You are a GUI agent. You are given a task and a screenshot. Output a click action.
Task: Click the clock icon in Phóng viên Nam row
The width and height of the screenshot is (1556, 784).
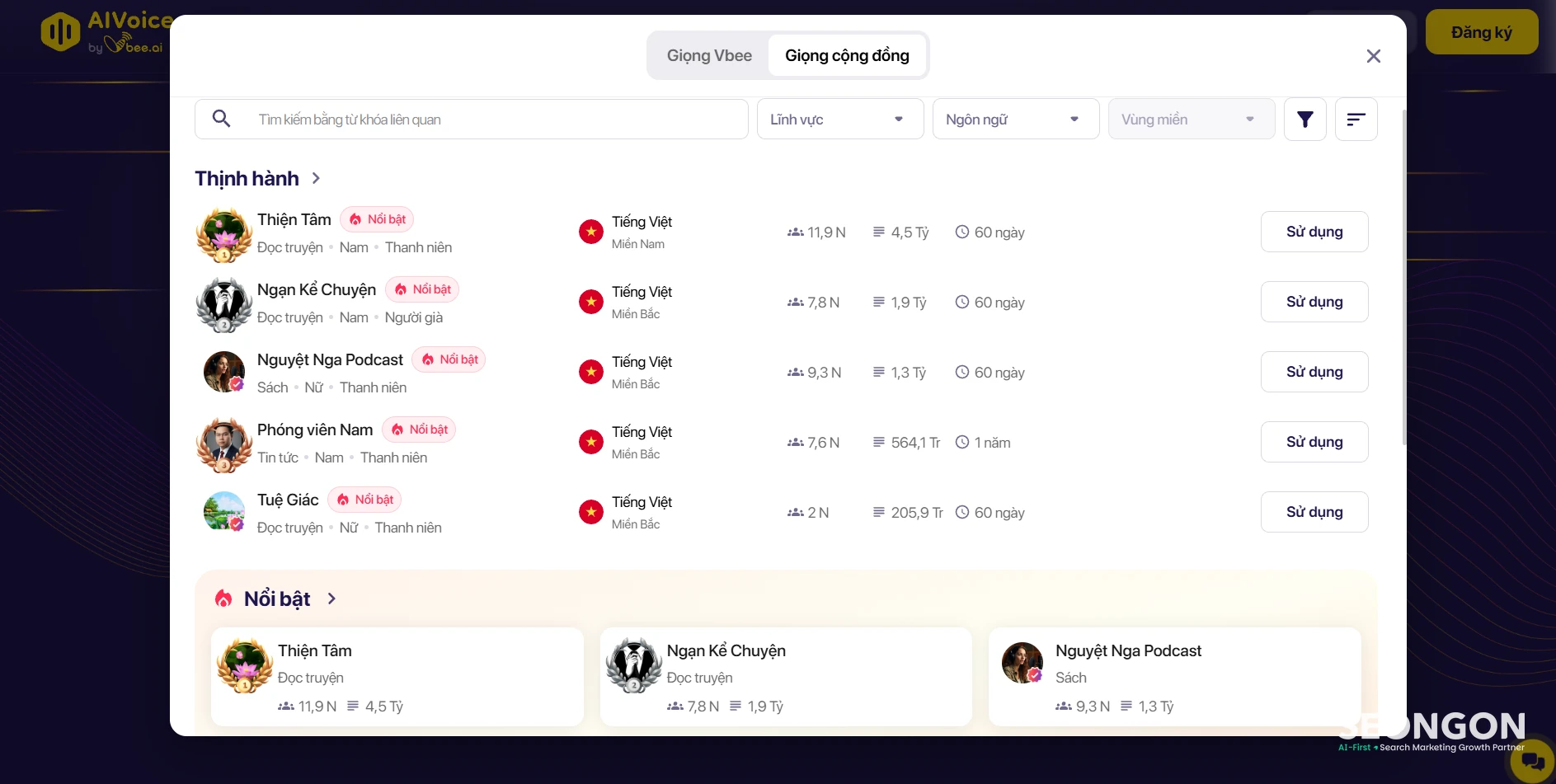(961, 442)
